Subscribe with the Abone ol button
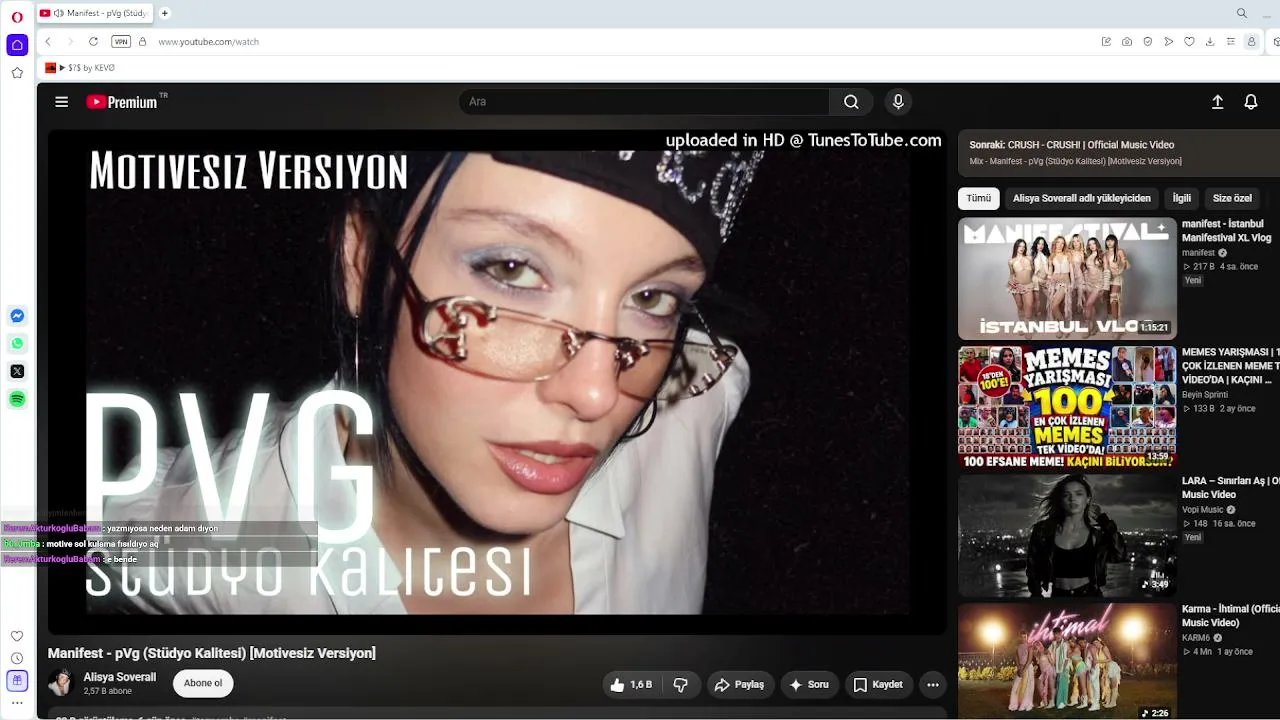1280x720 pixels. point(203,684)
